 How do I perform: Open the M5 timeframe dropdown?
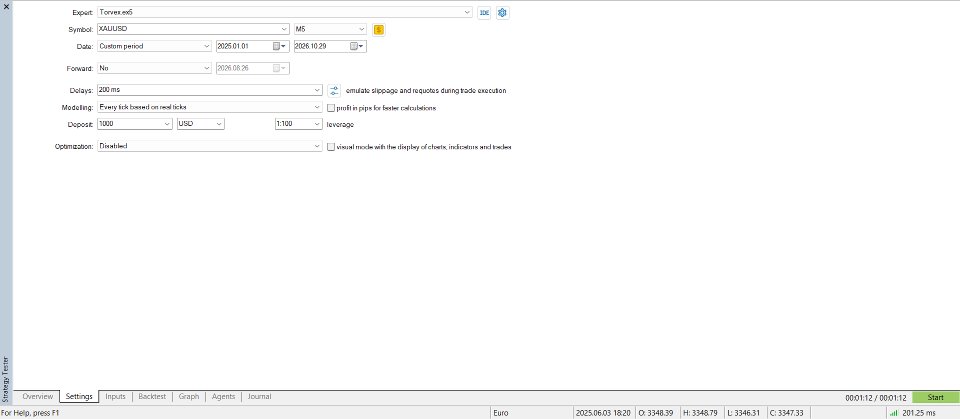361,29
